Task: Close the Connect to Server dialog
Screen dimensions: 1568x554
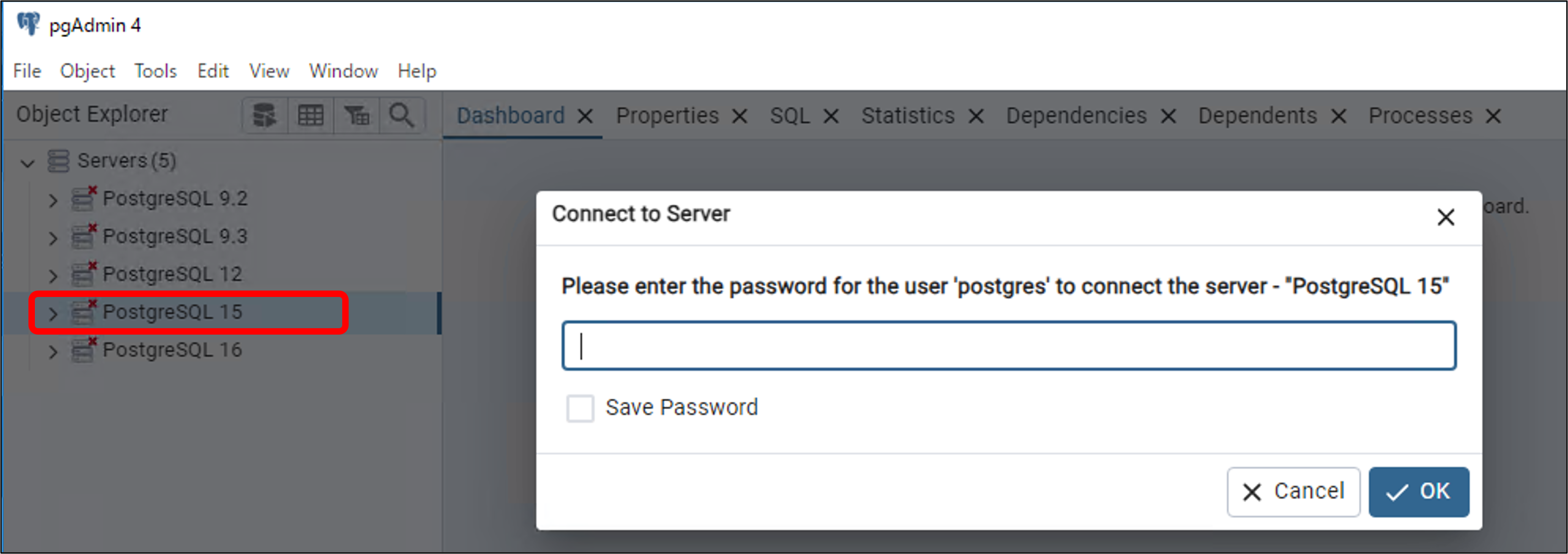Action: (1446, 218)
